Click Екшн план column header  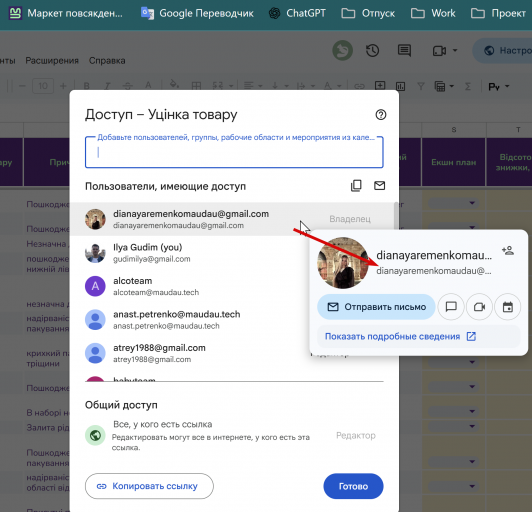tap(454, 162)
